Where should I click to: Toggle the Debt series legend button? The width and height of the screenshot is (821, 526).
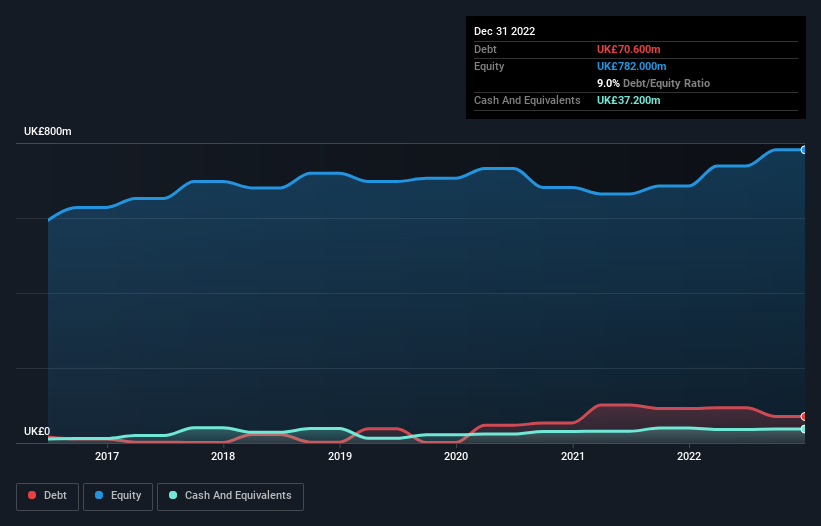coord(47,496)
